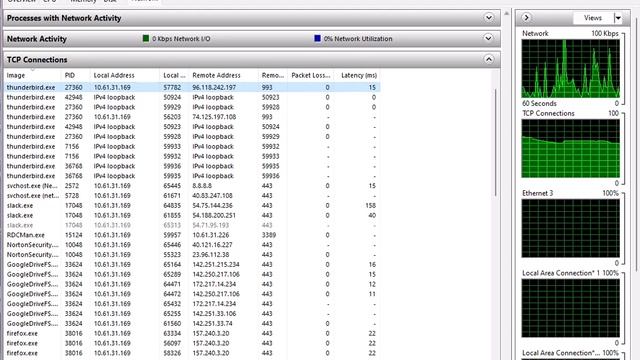Click the Network throughput graph

point(571,69)
